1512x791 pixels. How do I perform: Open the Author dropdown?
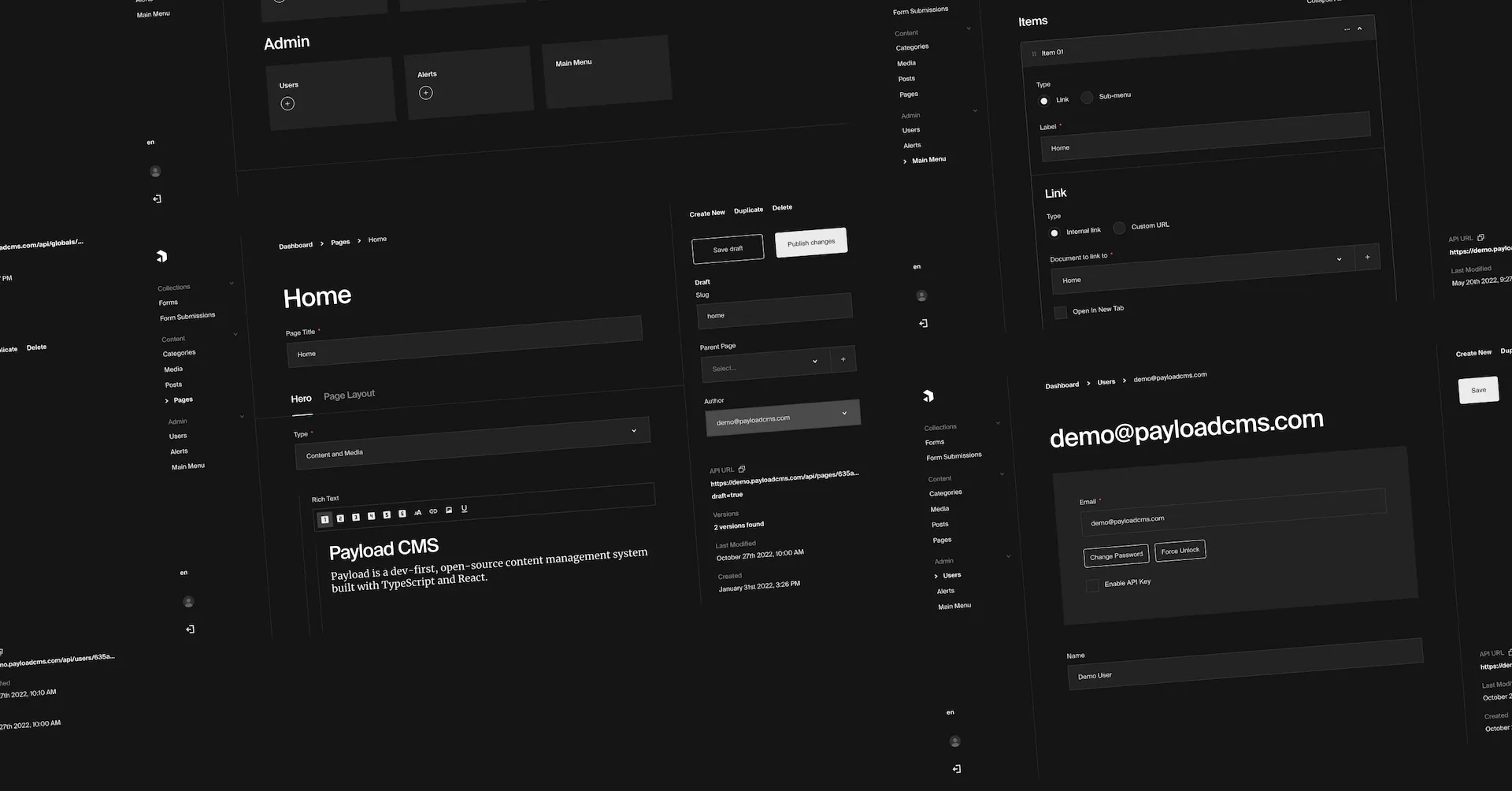(x=783, y=418)
